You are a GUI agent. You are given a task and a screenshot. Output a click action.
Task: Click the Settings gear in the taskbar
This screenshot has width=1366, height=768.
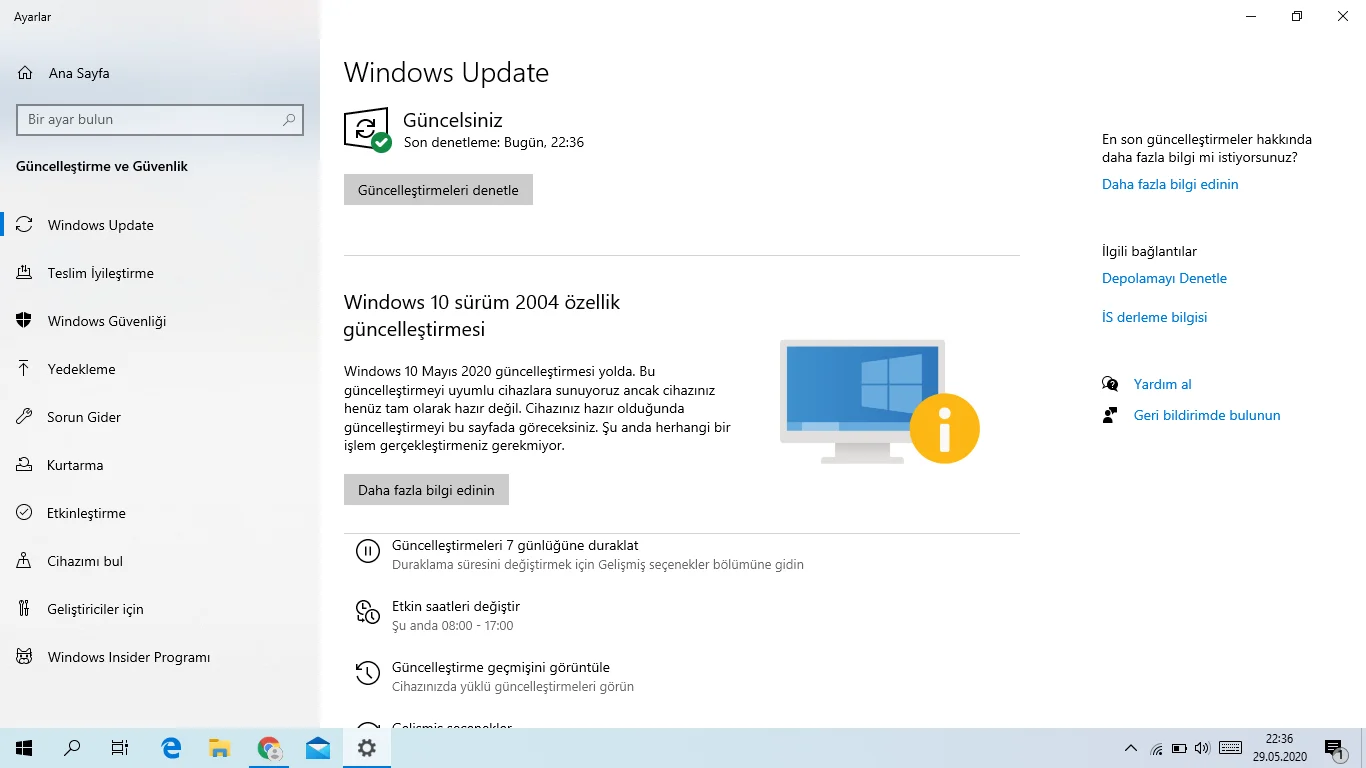tap(367, 748)
